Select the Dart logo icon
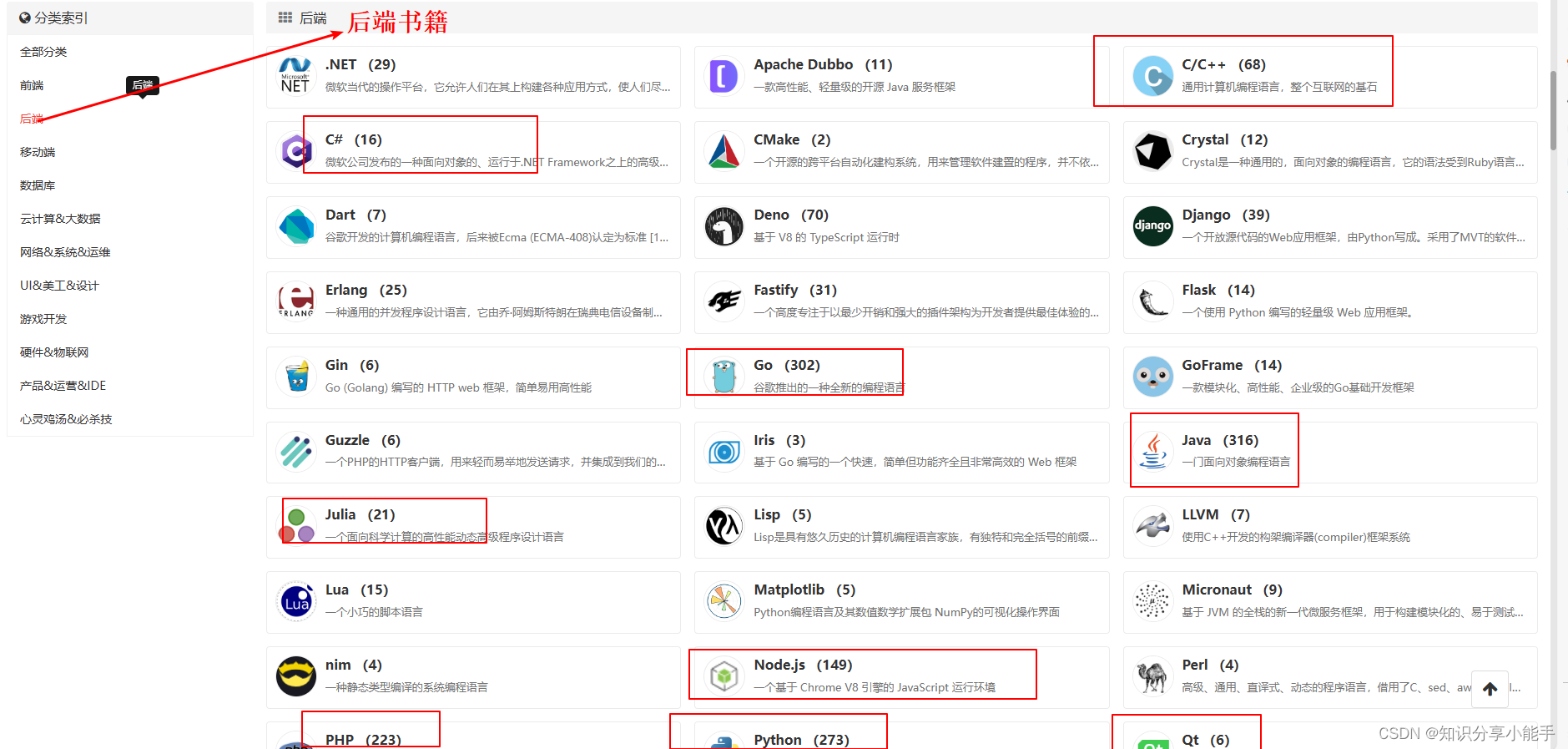This screenshot has width=1568, height=749. point(295,226)
